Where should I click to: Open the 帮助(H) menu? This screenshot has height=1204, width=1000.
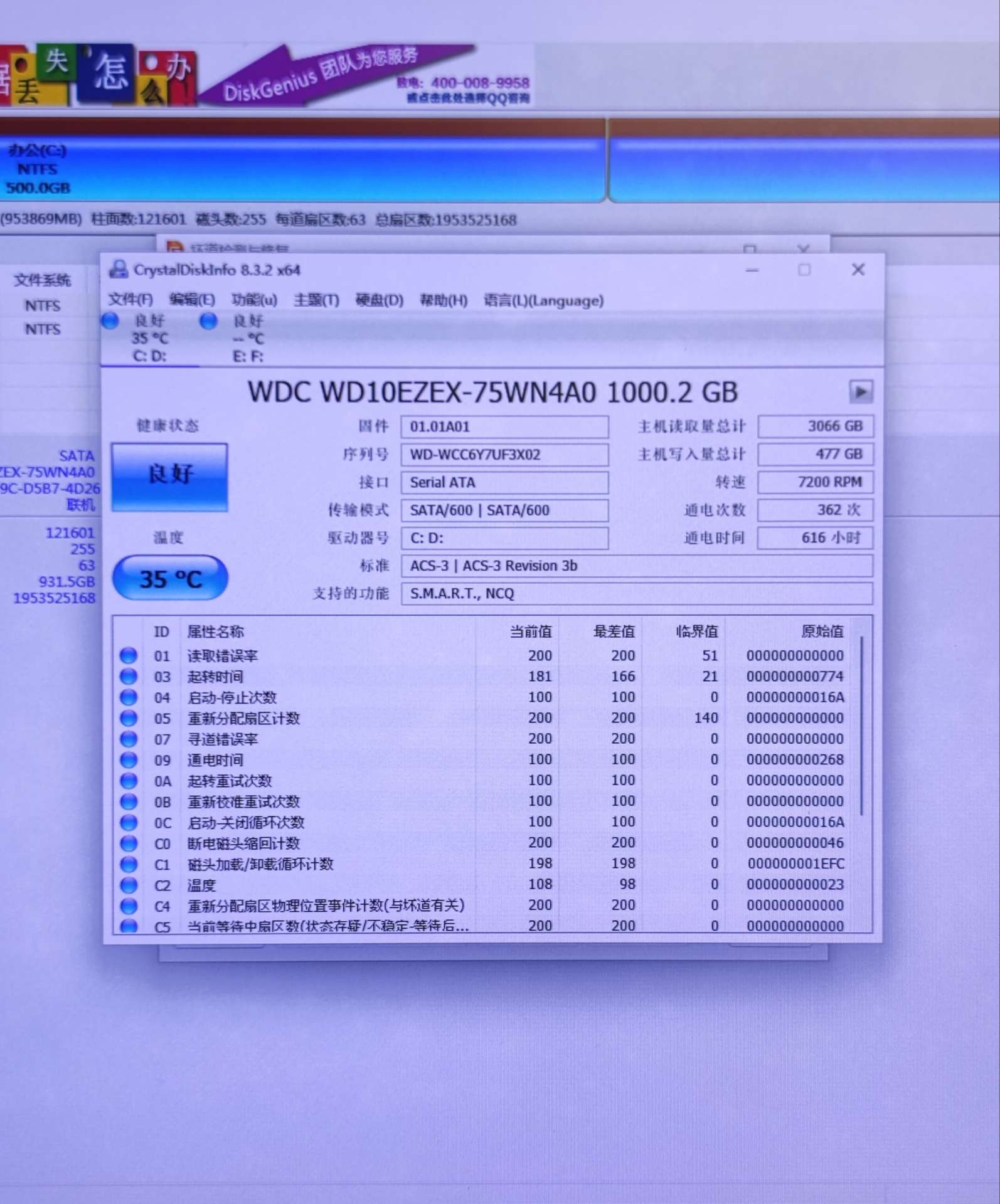(x=444, y=300)
